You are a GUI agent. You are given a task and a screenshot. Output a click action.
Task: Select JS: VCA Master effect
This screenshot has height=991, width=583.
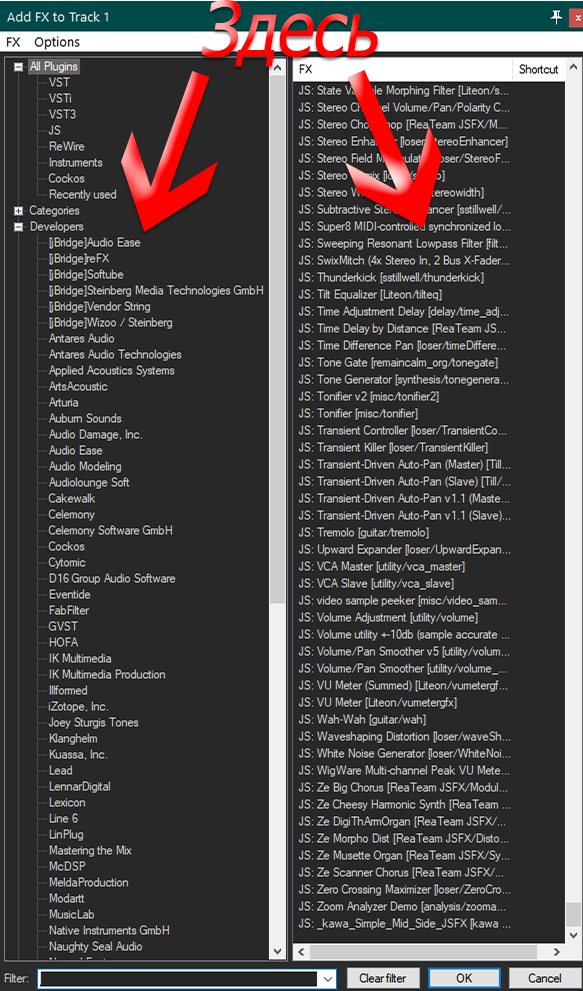point(381,567)
